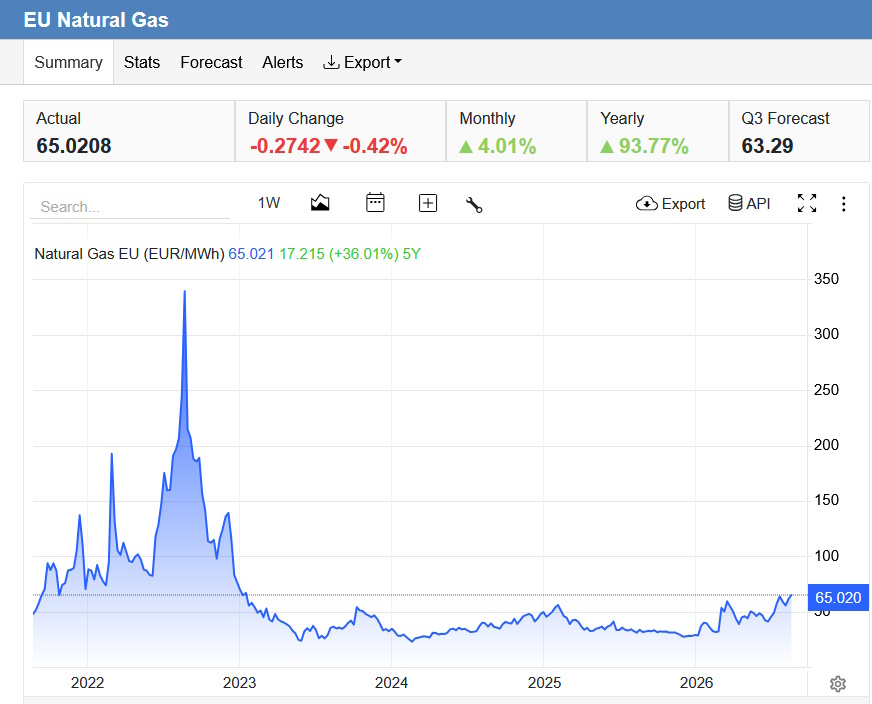
Task: Click the 2022 peak on chart line
Action: point(185,291)
